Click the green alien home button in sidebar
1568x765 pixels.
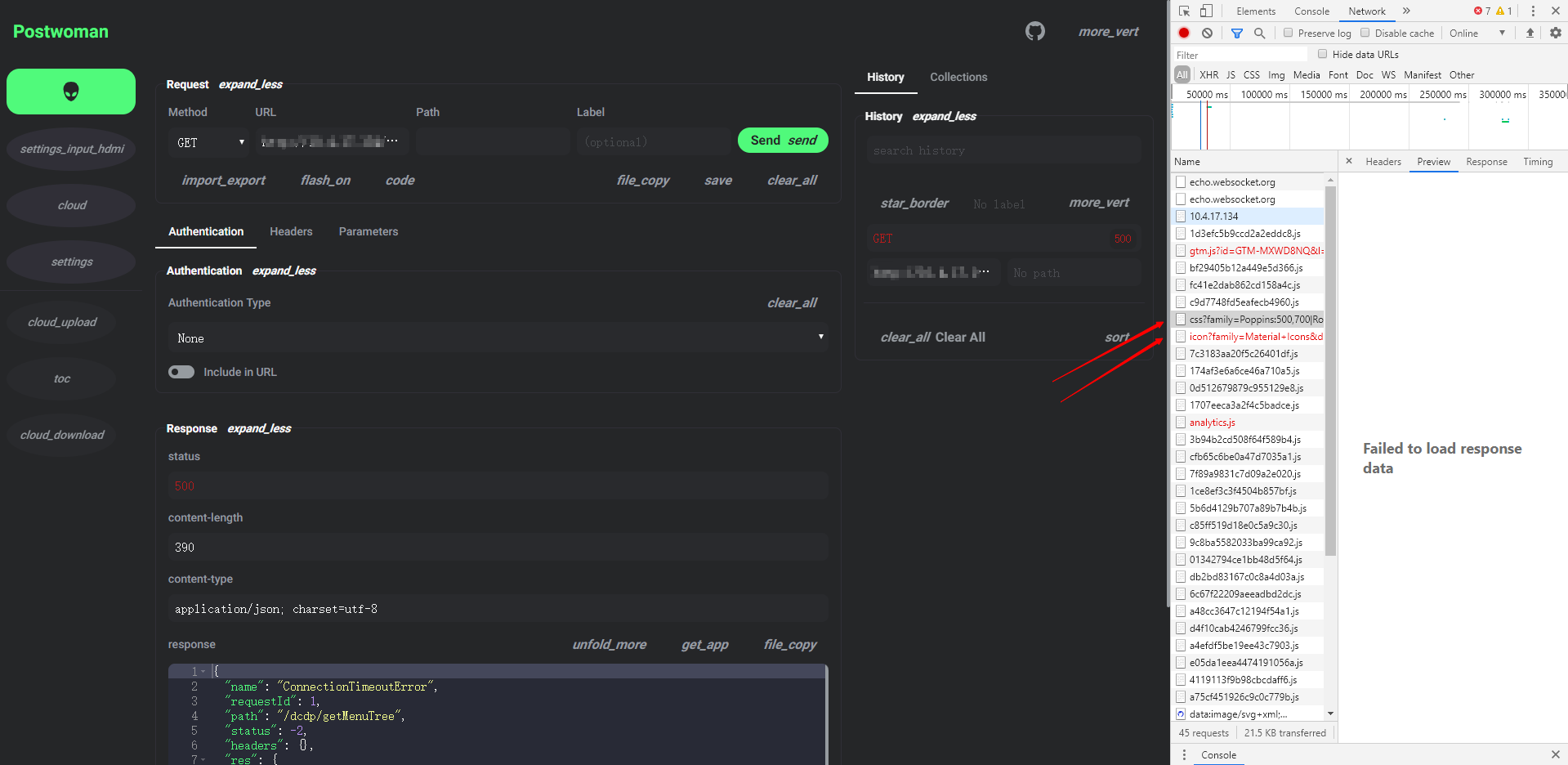[x=71, y=92]
